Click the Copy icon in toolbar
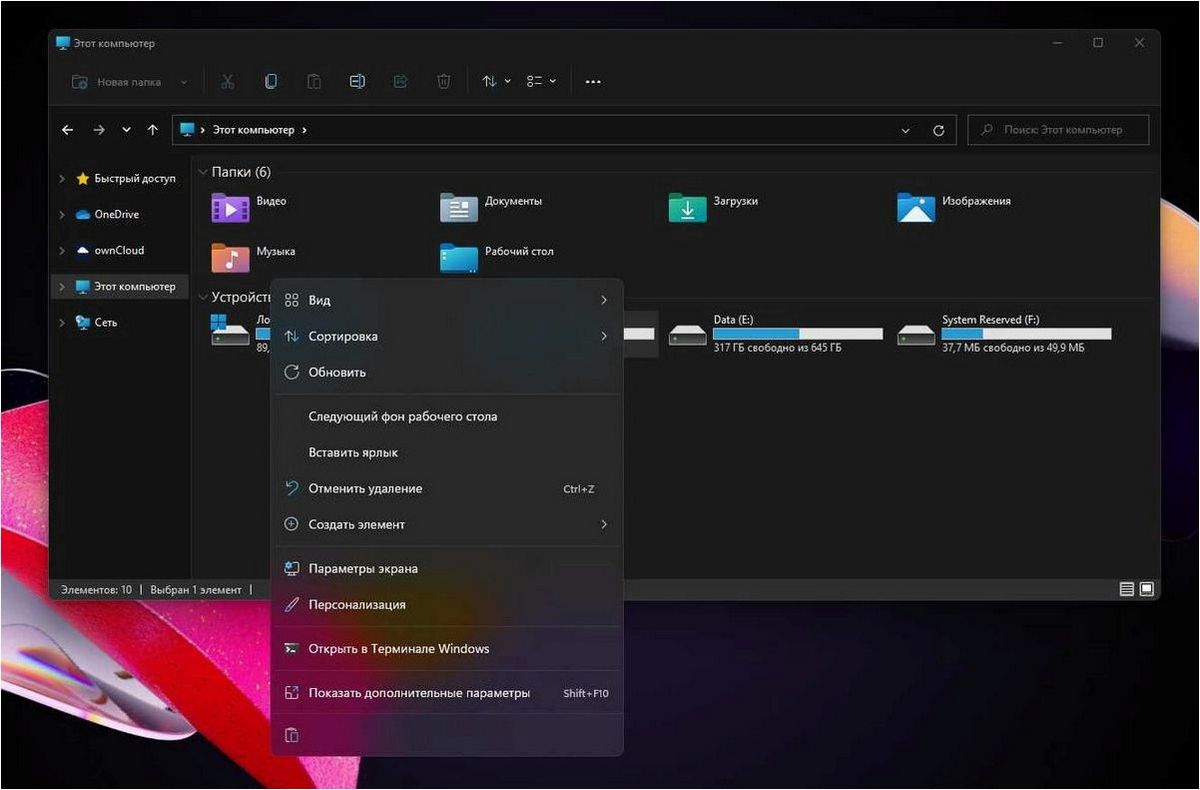The height and width of the screenshot is (790, 1200). 271,82
